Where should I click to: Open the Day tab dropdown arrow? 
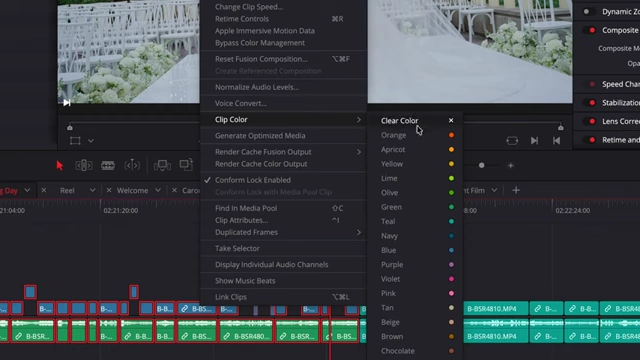tap(27, 190)
